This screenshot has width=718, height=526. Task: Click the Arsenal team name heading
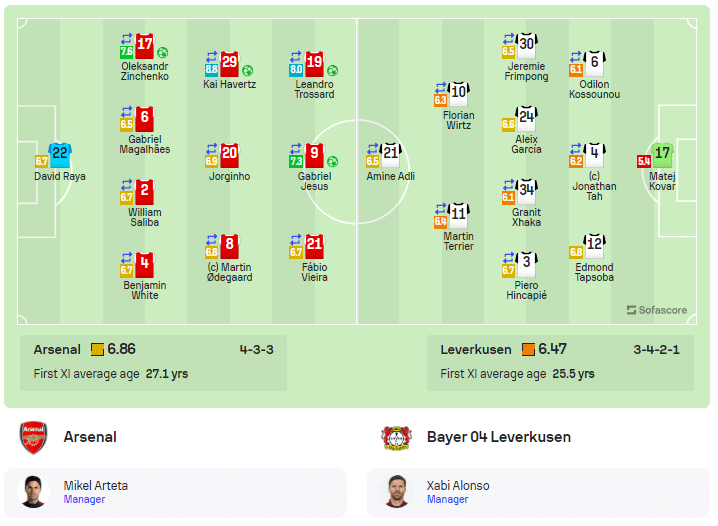pos(90,437)
